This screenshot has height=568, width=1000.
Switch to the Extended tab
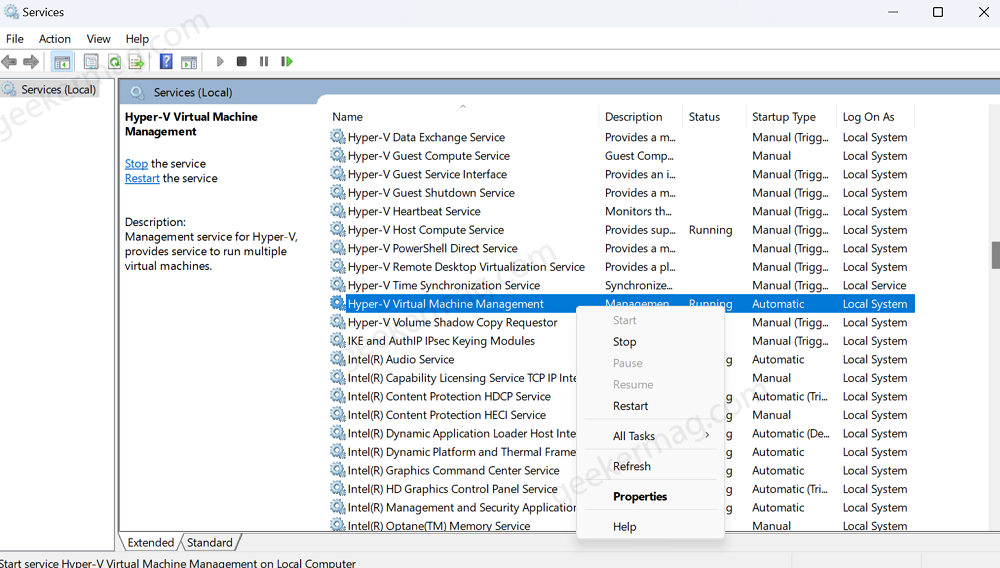click(x=151, y=543)
